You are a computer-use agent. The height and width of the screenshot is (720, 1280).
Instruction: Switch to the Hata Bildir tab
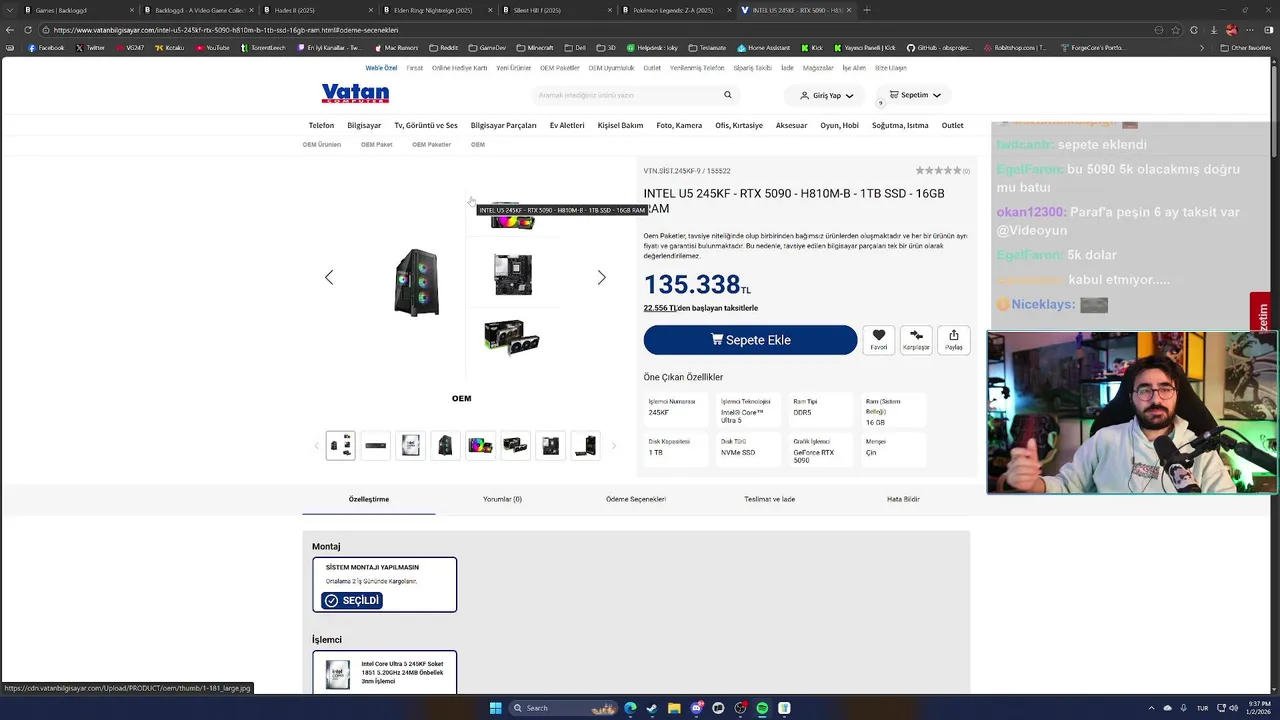coord(903,499)
